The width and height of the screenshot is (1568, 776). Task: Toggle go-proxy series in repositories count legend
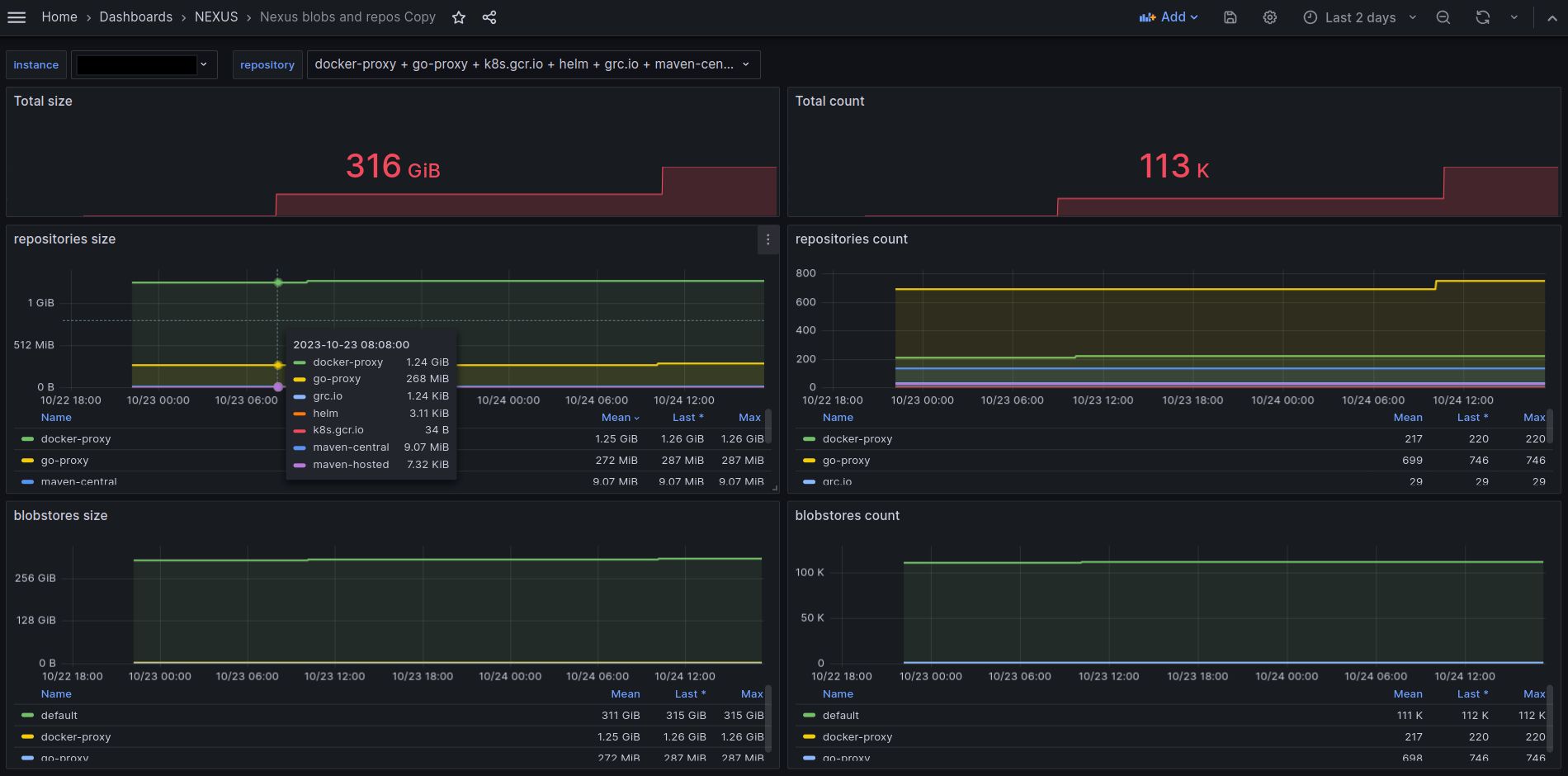click(x=846, y=461)
